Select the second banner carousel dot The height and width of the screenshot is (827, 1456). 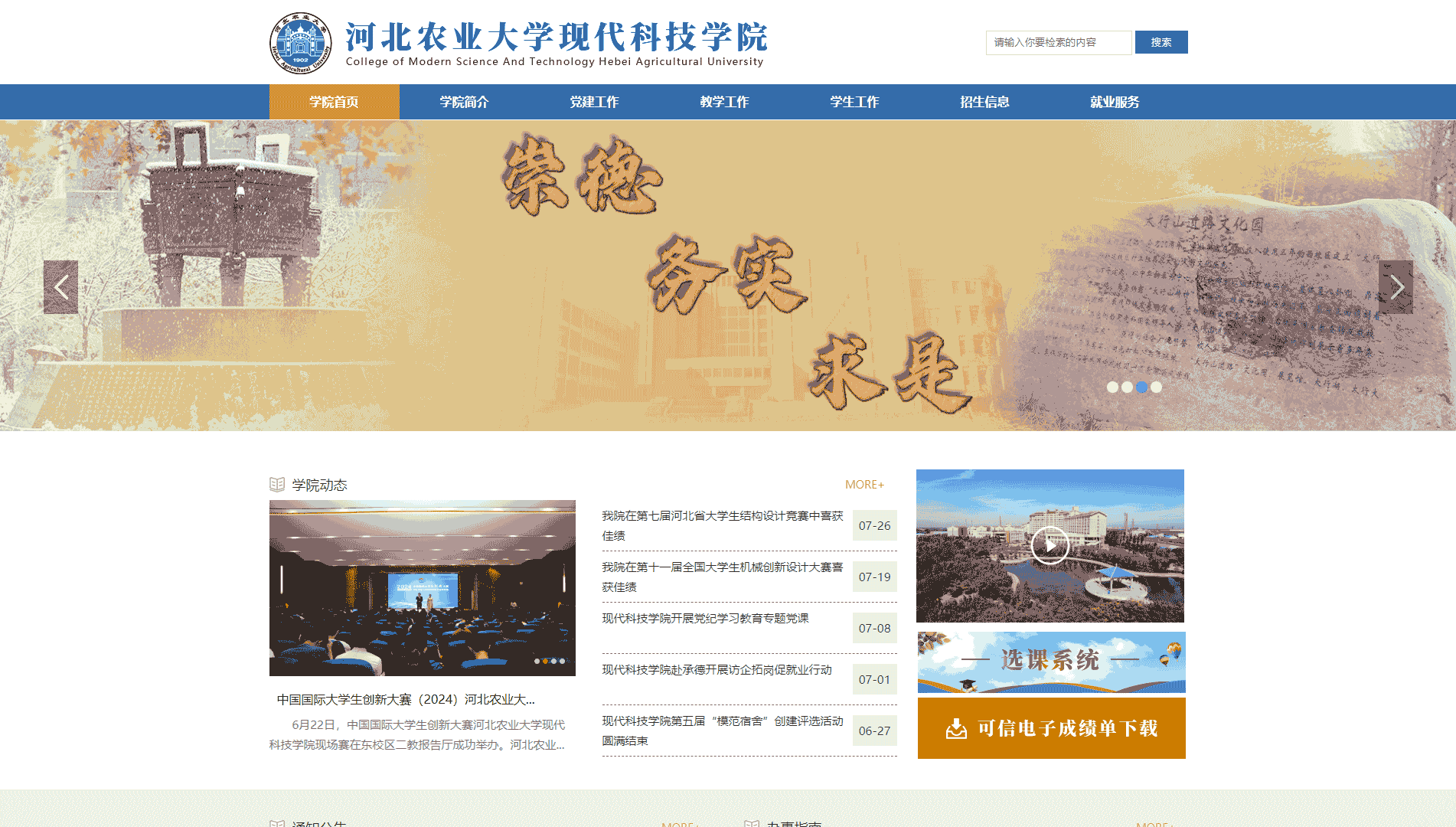pyautogui.click(x=1127, y=387)
